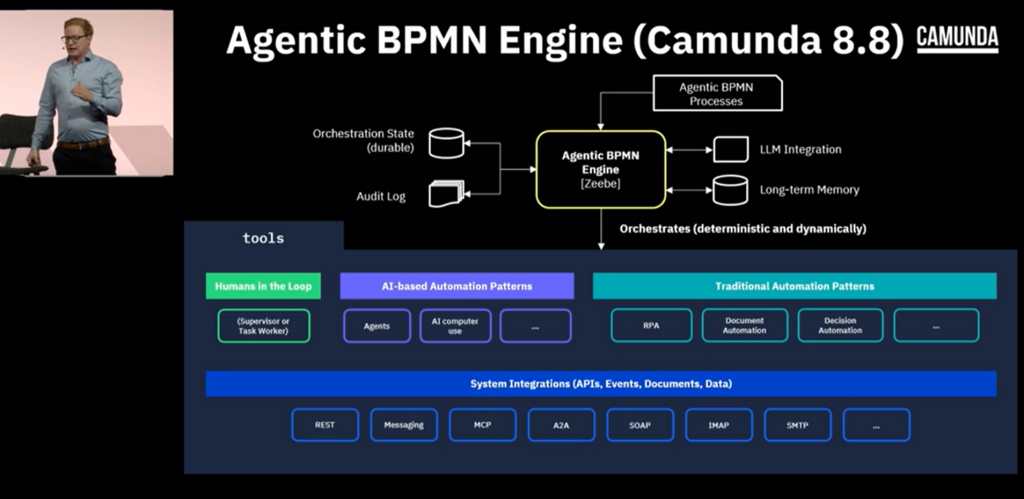The width and height of the screenshot is (1024, 499).
Task: Select the AI computer use box
Action: click(x=455, y=326)
